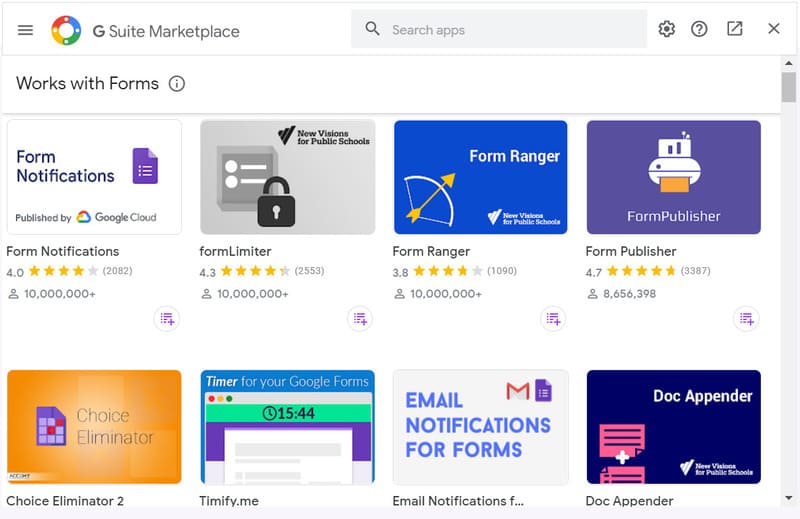The width and height of the screenshot is (800, 519).
Task: Show info about Works with Forms
Action: click(x=177, y=84)
